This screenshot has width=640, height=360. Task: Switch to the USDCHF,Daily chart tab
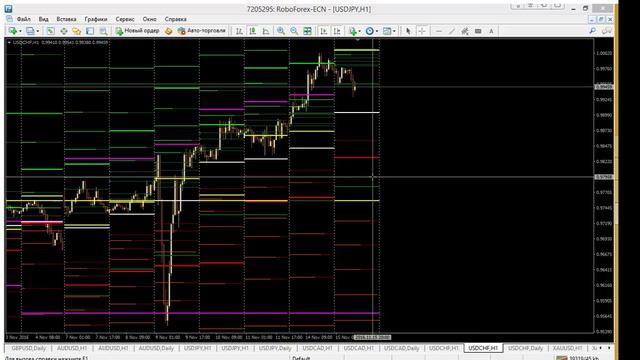tap(525, 348)
